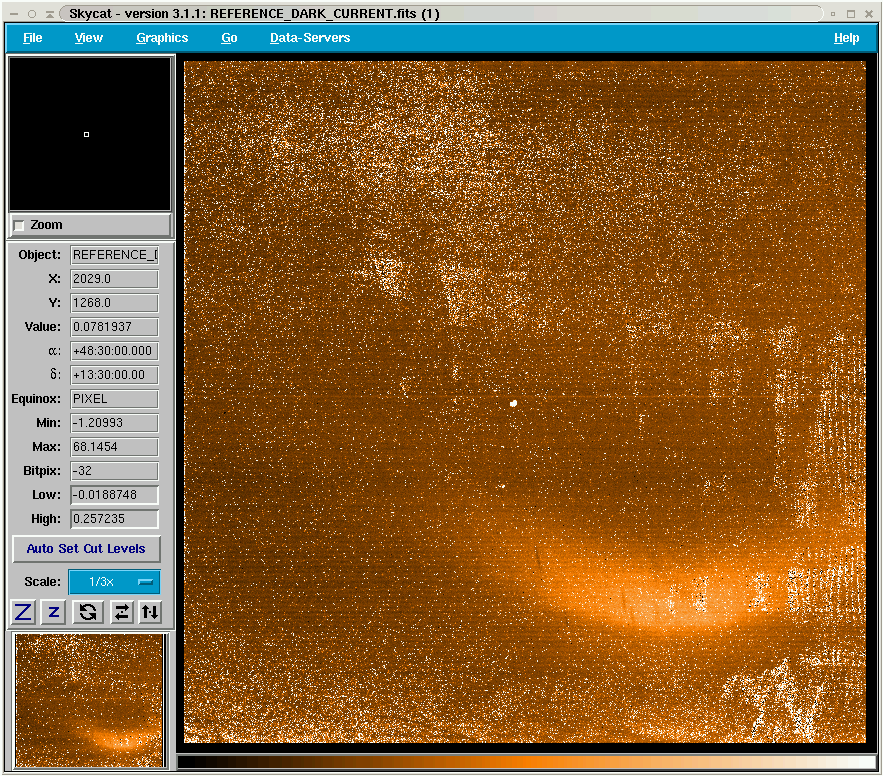Expand the Data-Servers menu
Image resolution: width=883 pixels, height=776 pixels.
click(310, 38)
